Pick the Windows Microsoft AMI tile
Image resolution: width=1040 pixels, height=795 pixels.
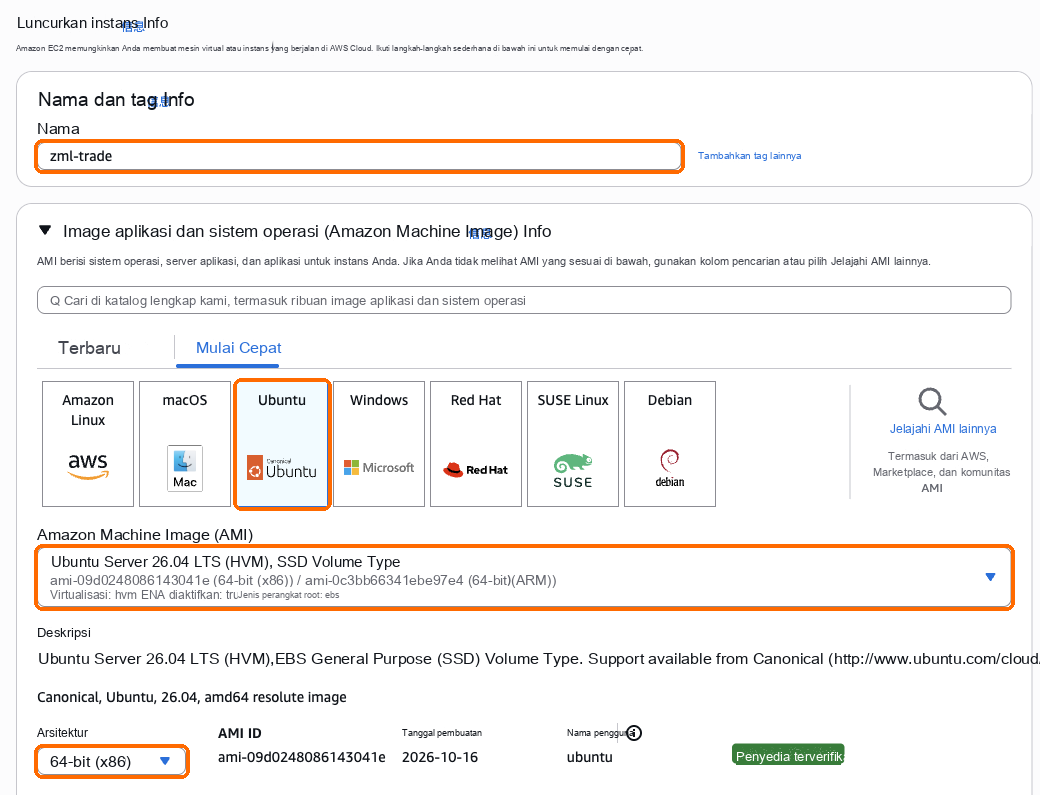point(379,444)
